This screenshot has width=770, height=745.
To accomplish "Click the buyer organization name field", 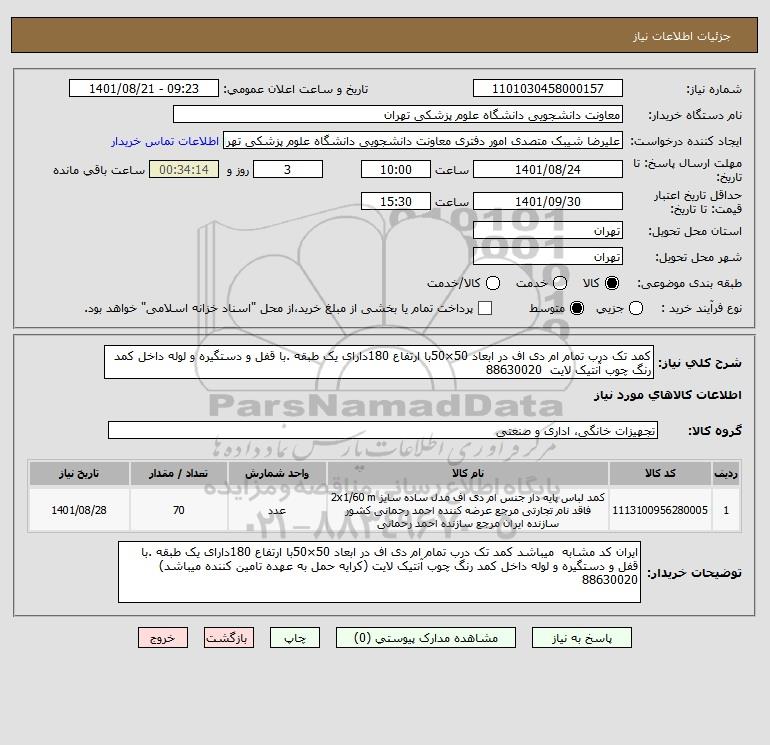I will coord(398,115).
